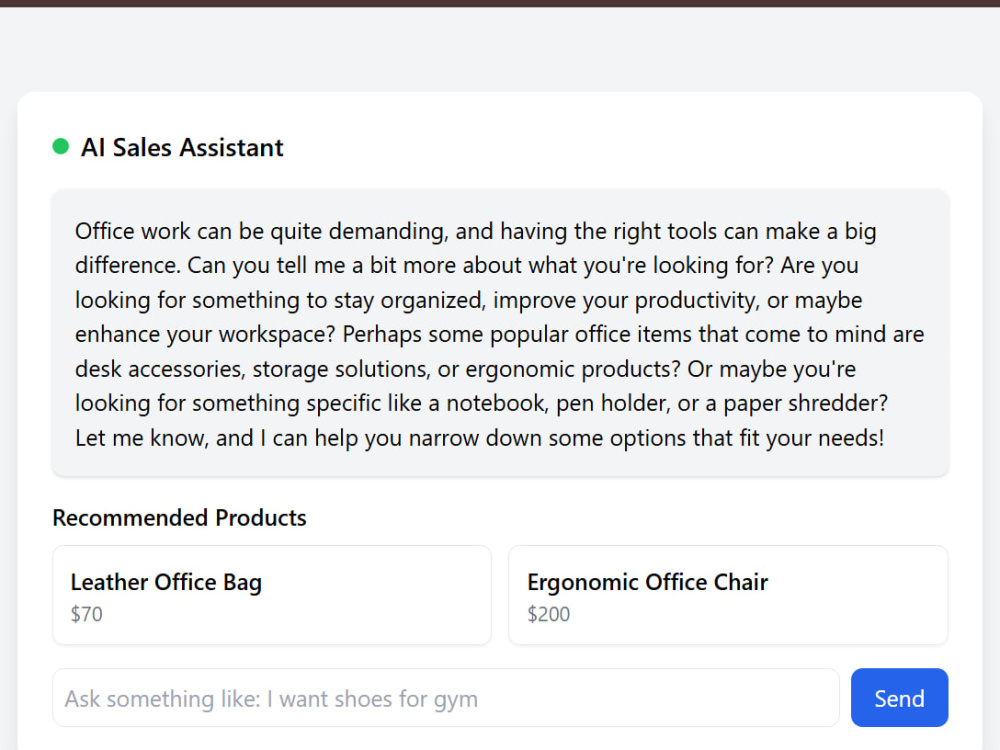Click the line starting 'Office work can be'

point(475,231)
